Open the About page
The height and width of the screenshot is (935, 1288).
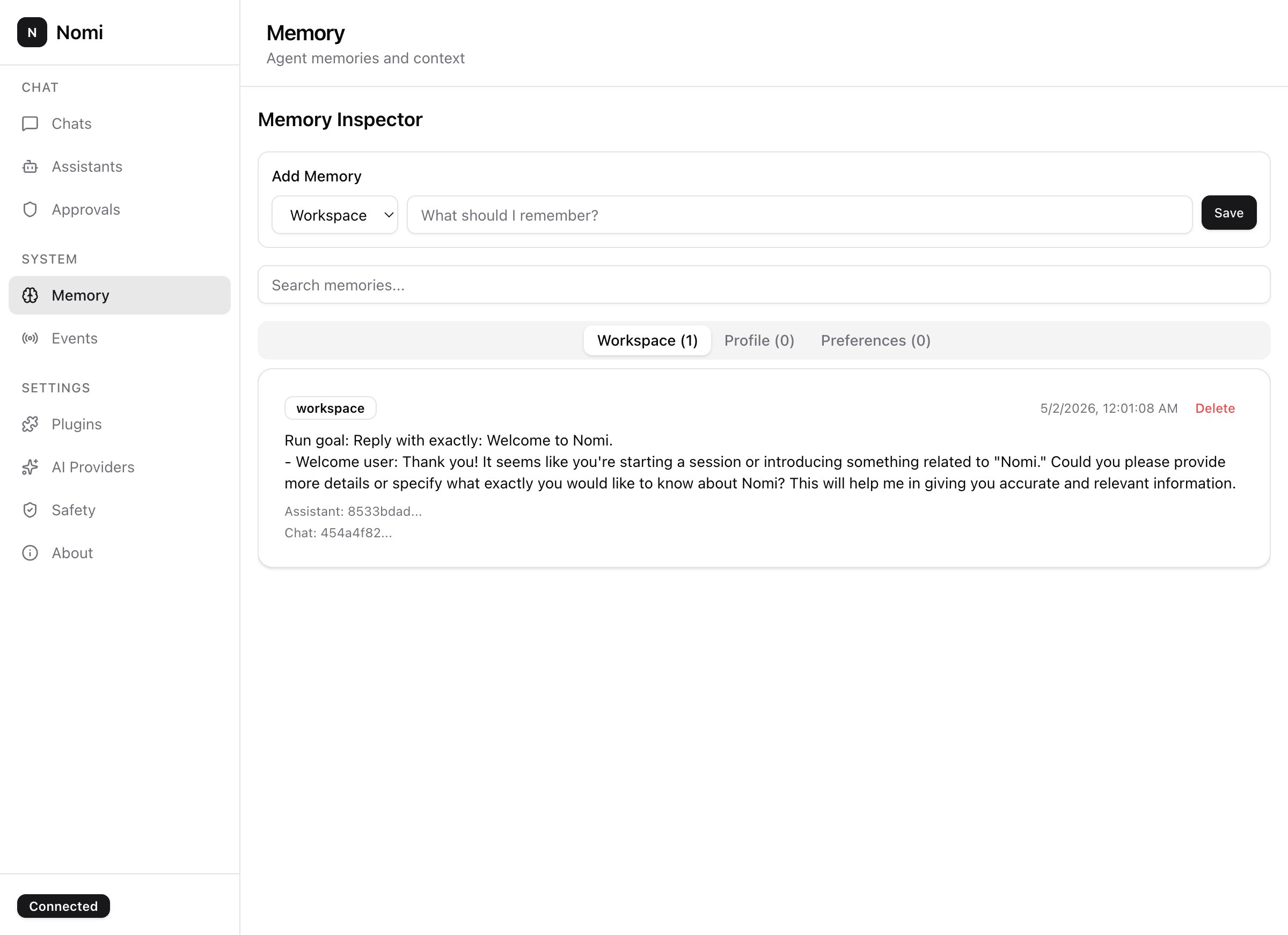coord(120,553)
